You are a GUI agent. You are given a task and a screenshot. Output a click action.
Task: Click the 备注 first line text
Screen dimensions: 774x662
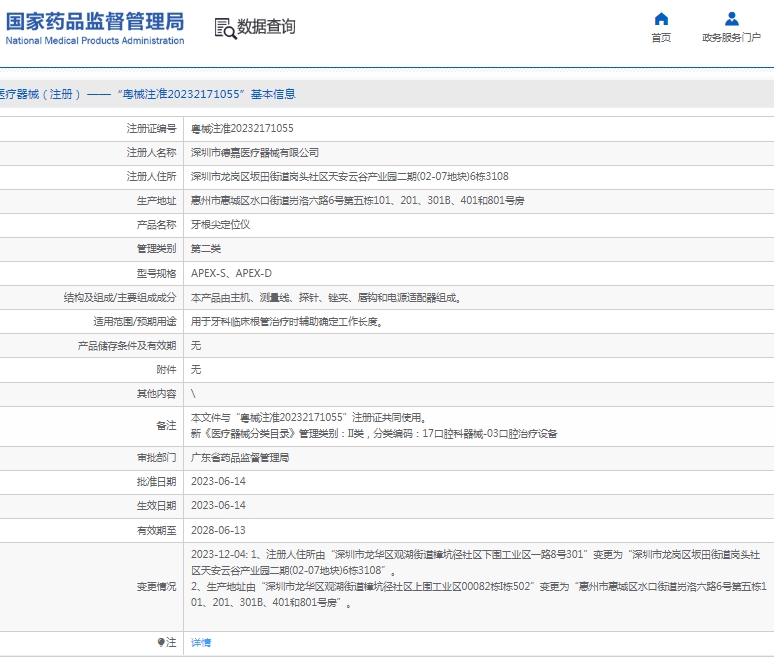tap(309, 418)
